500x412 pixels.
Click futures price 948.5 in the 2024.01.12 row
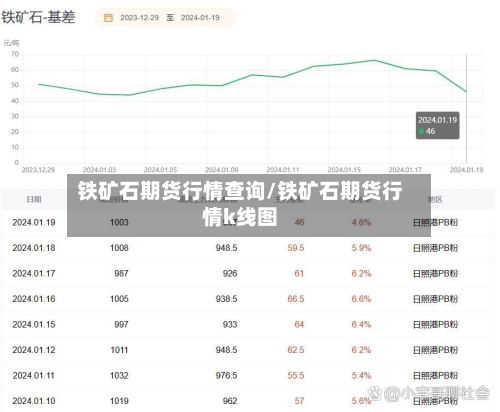[226, 350]
